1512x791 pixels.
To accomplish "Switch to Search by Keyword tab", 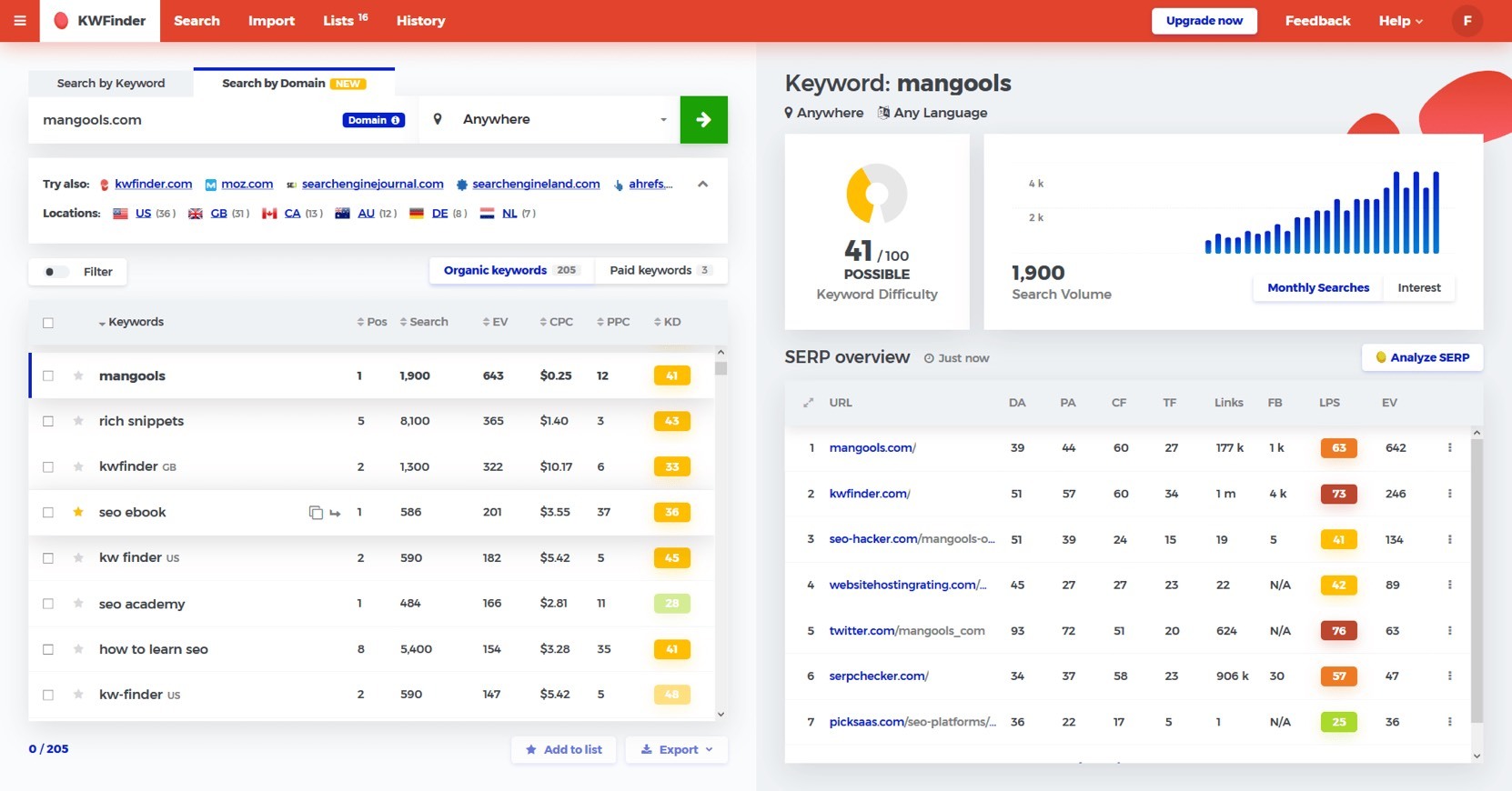I will (x=111, y=83).
